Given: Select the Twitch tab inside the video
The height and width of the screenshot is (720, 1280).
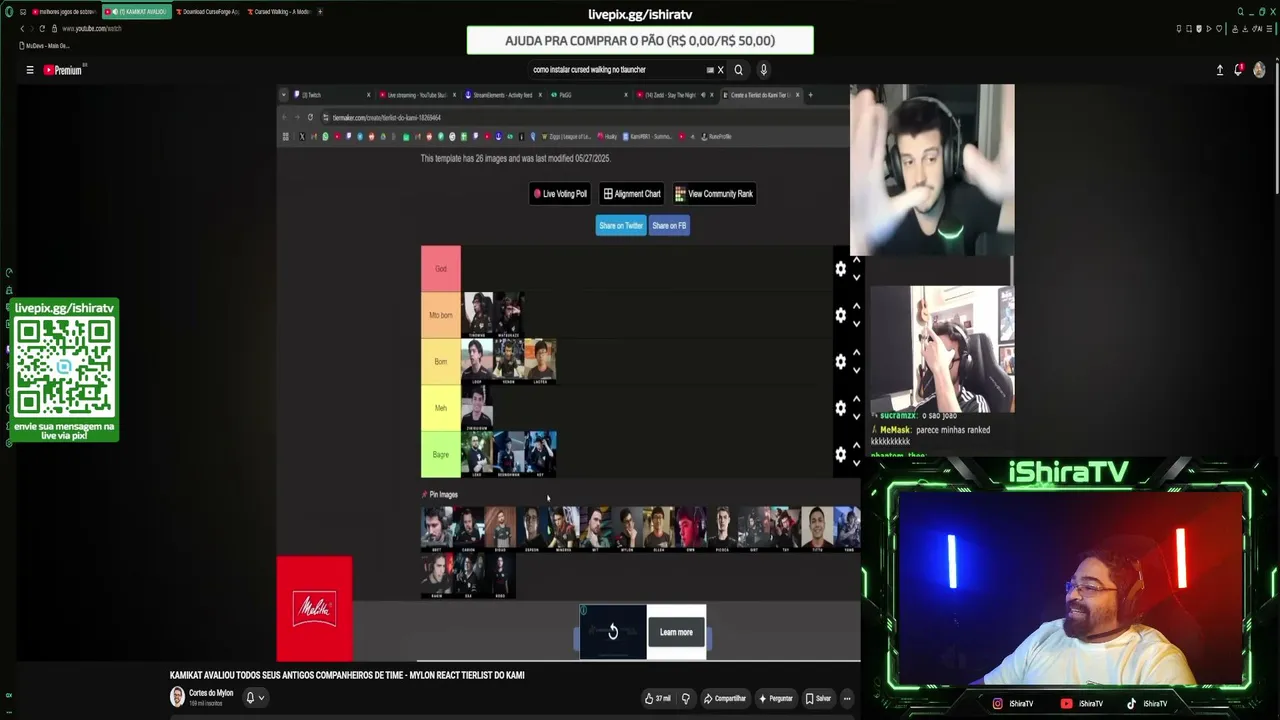Looking at the screenshot, I should tap(332, 95).
